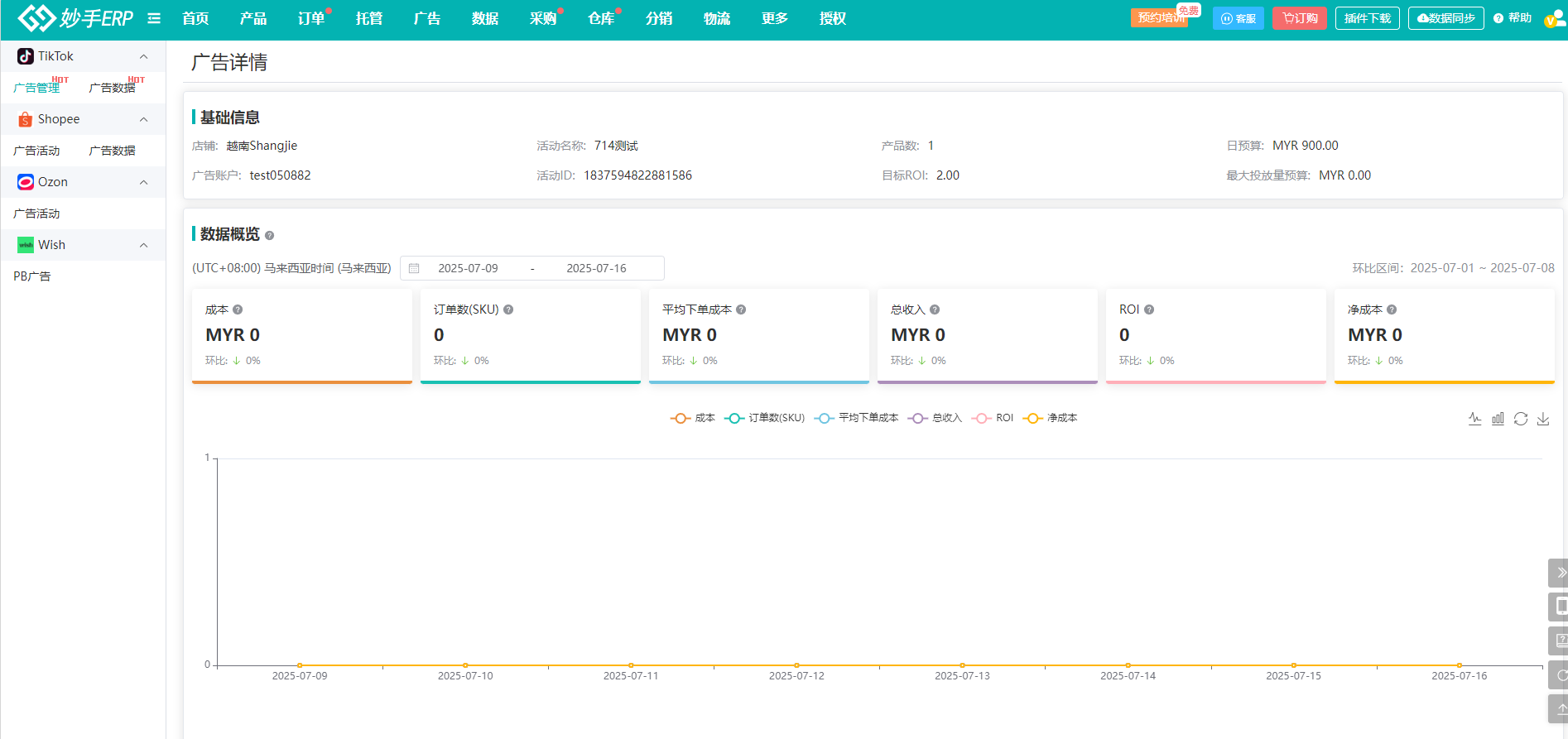Click the info icon beside 平均下单成本
Viewport: 1568px width, 739px height.
741,310
